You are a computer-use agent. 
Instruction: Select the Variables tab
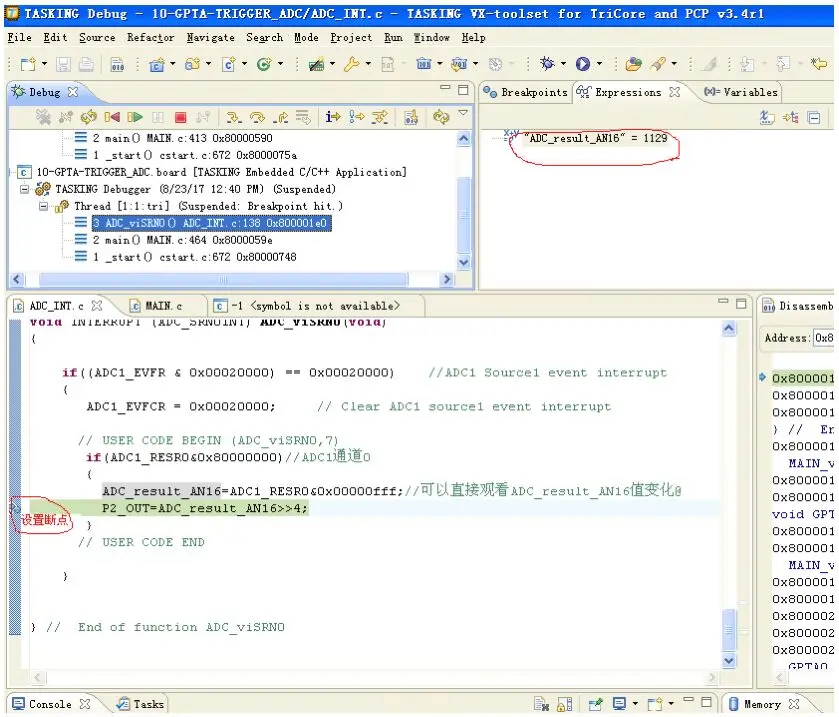point(741,92)
